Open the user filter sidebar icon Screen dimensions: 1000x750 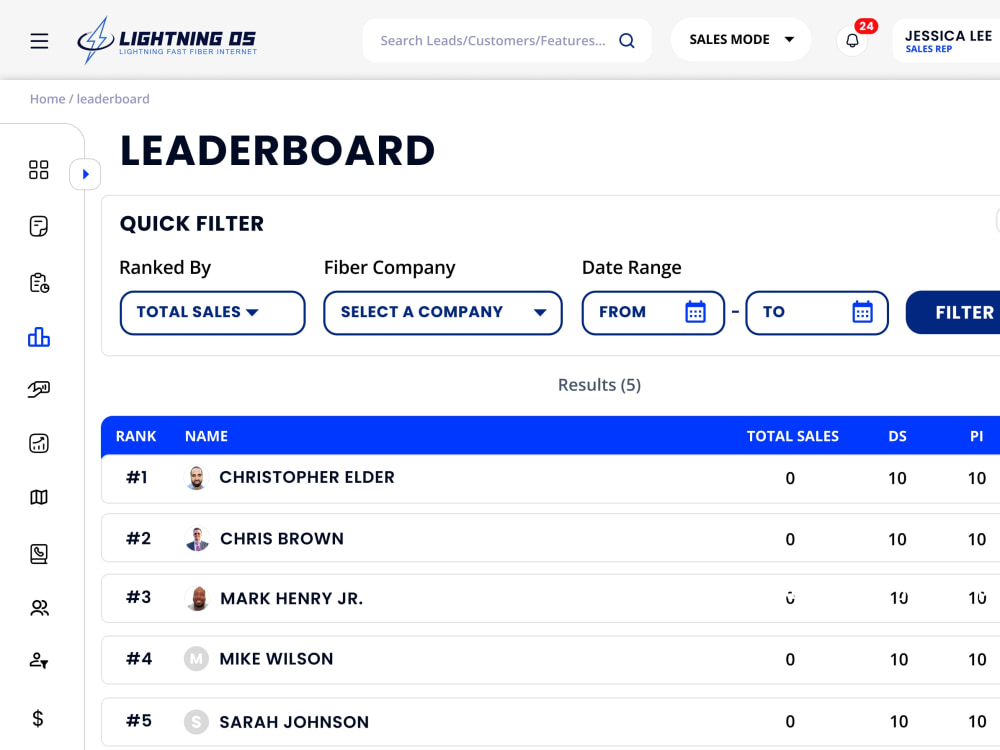(x=38, y=660)
